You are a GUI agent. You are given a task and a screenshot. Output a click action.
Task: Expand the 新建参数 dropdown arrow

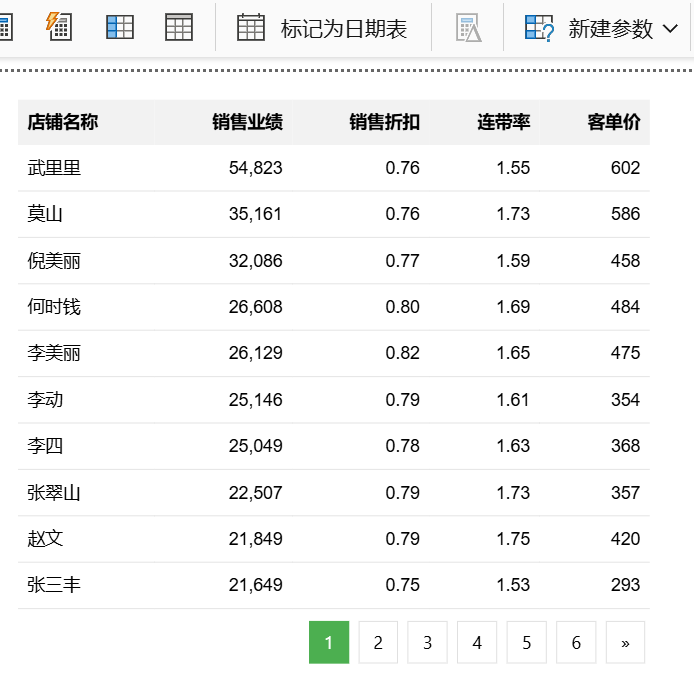[670, 29]
